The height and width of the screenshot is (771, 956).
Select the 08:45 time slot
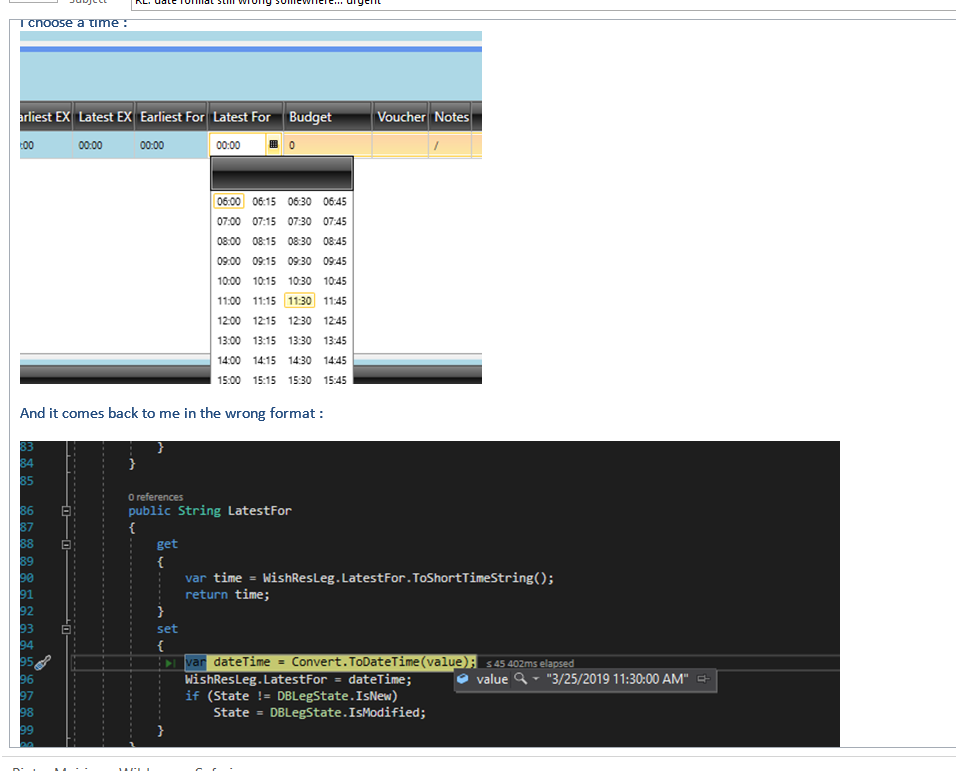click(335, 241)
